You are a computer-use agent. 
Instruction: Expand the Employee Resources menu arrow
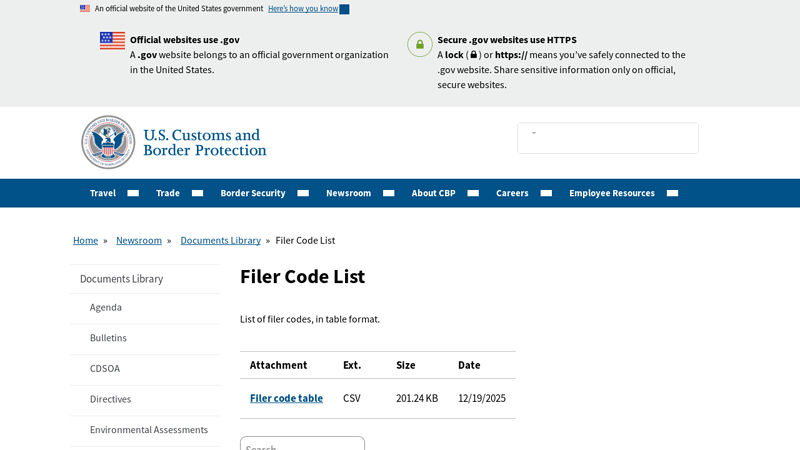[672, 193]
